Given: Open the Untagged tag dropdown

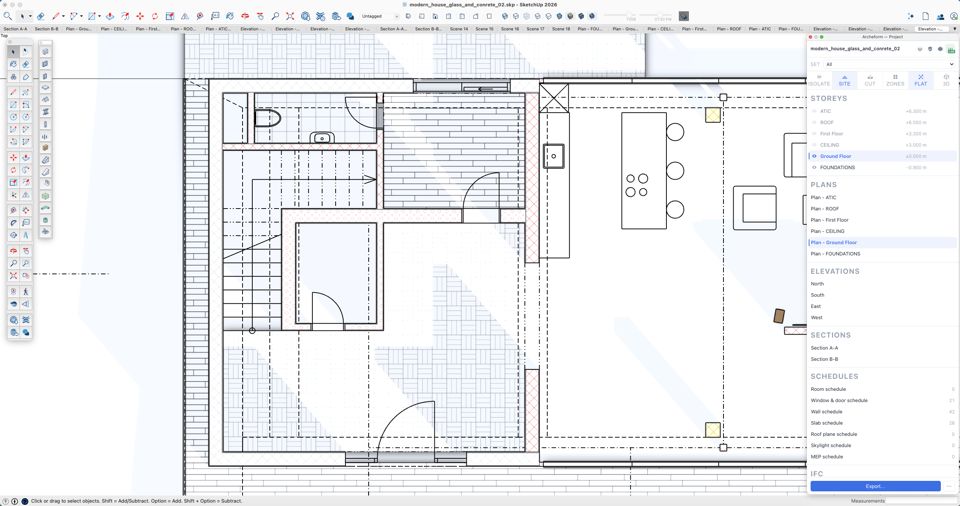Looking at the screenshot, I should point(379,16).
